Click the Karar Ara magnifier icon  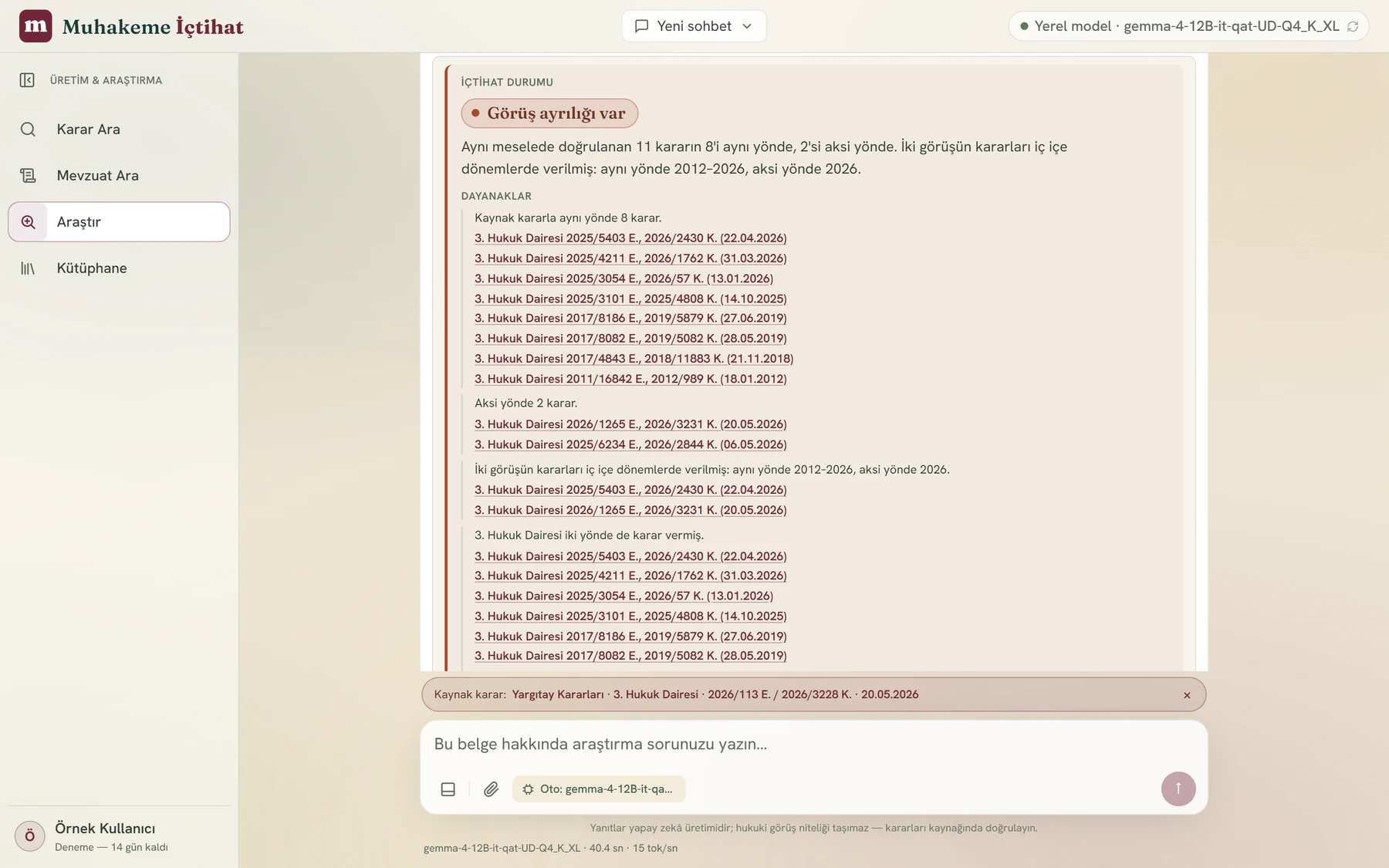click(28, 129)
